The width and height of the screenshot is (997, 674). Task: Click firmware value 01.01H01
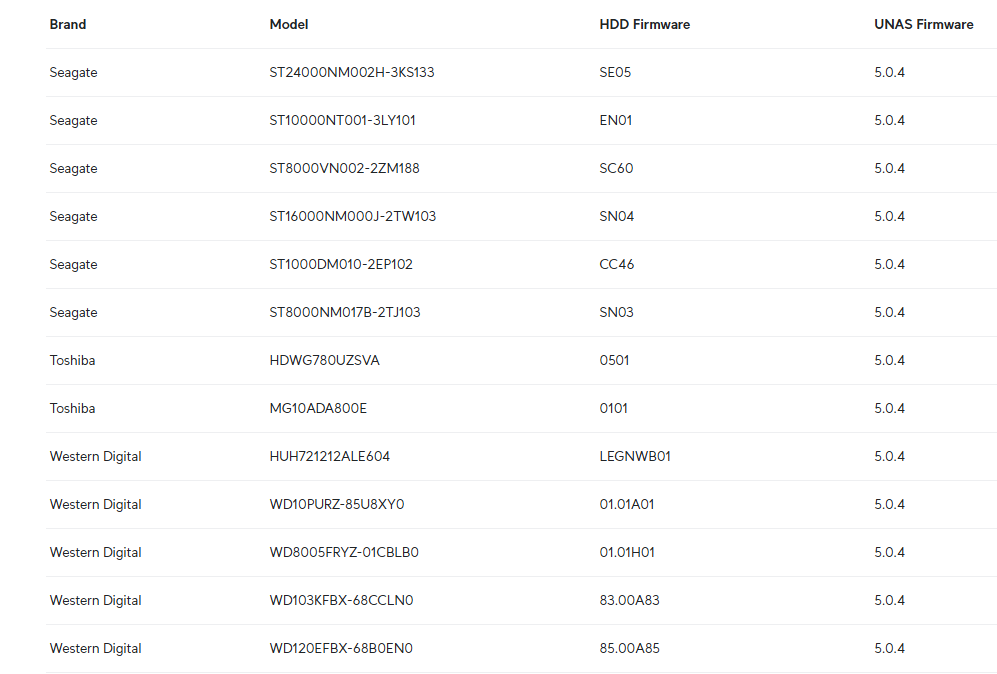pos(627,552)
